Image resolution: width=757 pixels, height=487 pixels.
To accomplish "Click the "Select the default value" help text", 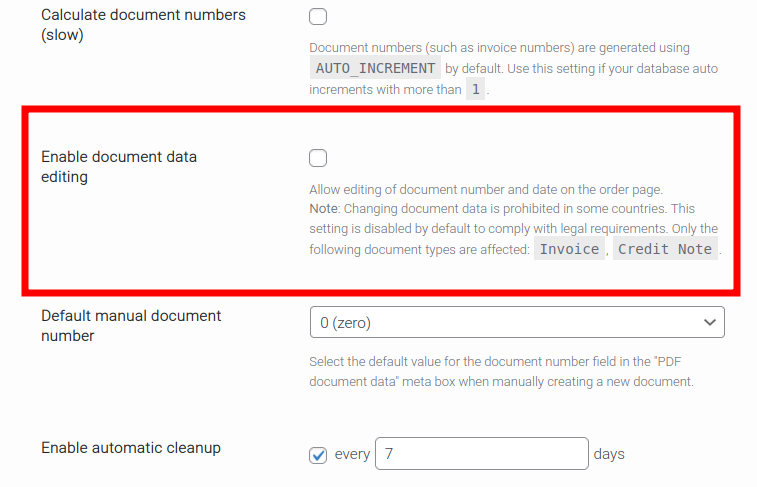I will (x=501, y=362).
